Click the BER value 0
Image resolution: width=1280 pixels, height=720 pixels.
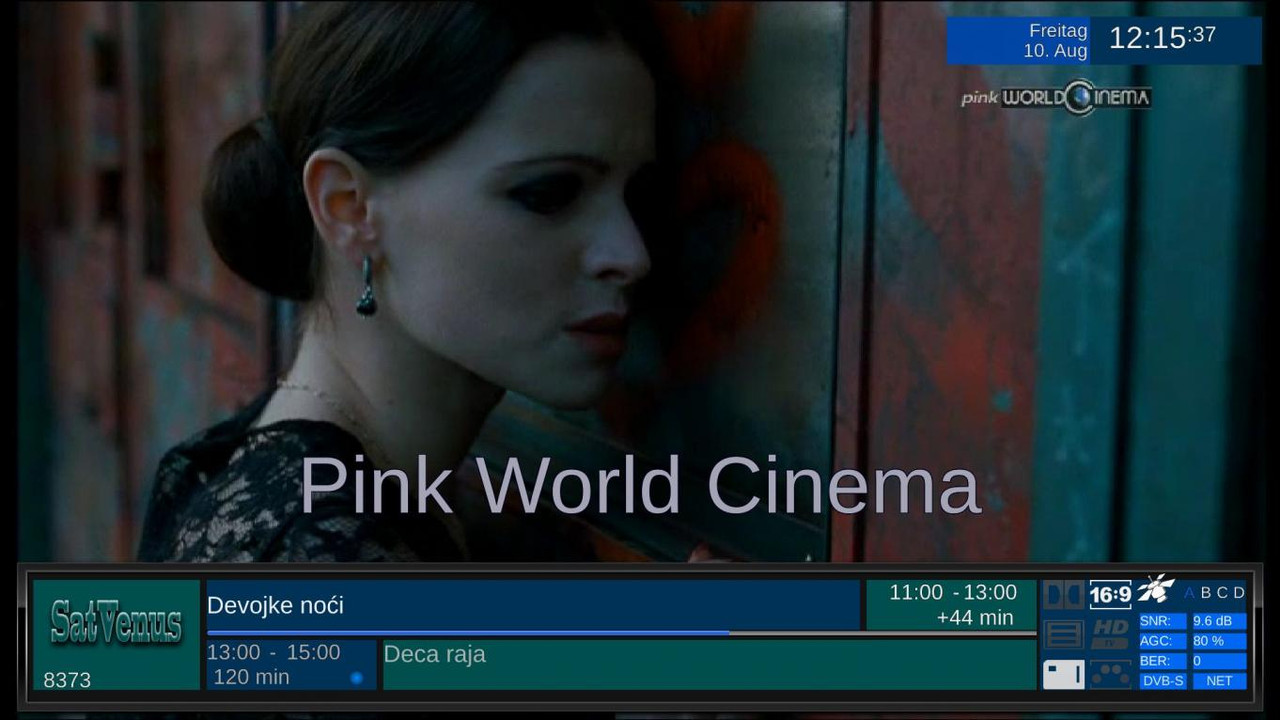pos(1219,661)
